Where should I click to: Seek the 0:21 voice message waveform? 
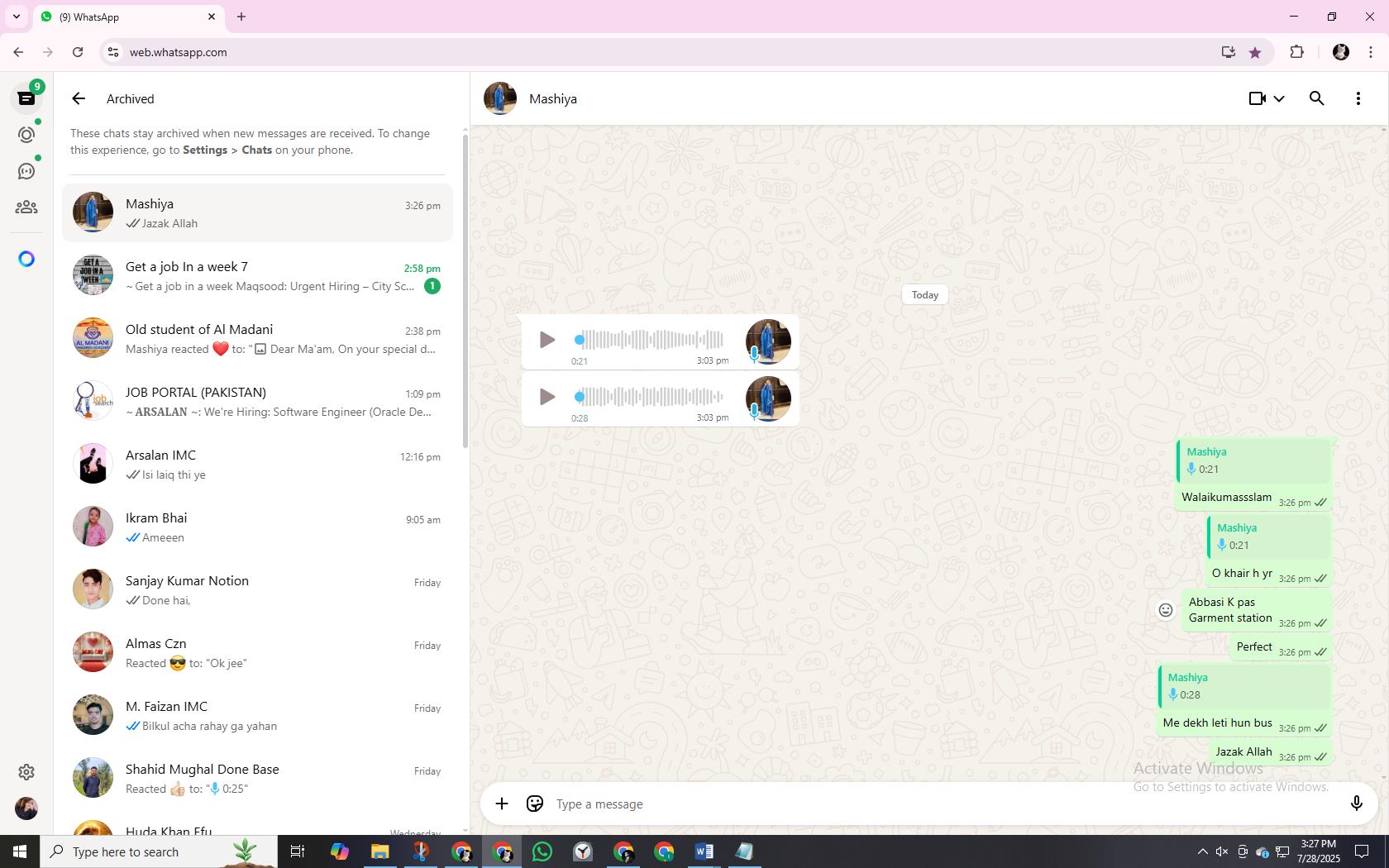tap(651, 339)
